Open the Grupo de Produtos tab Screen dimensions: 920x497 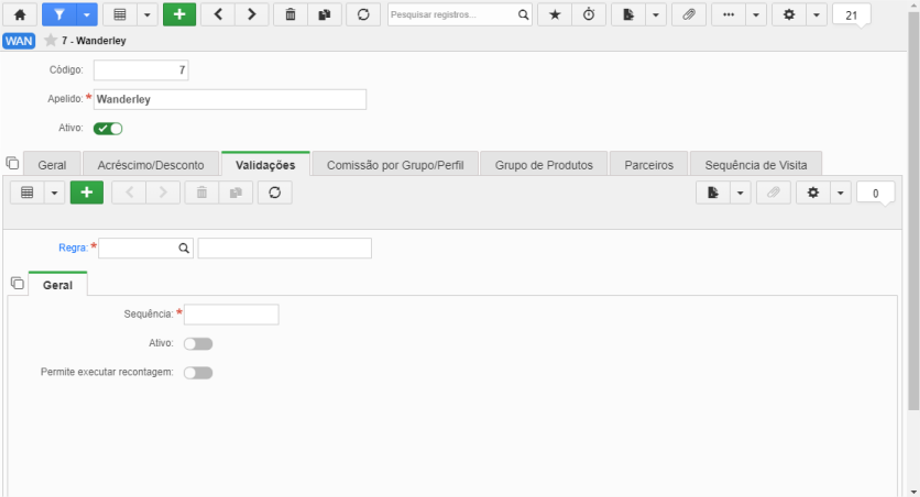point(544,165)
